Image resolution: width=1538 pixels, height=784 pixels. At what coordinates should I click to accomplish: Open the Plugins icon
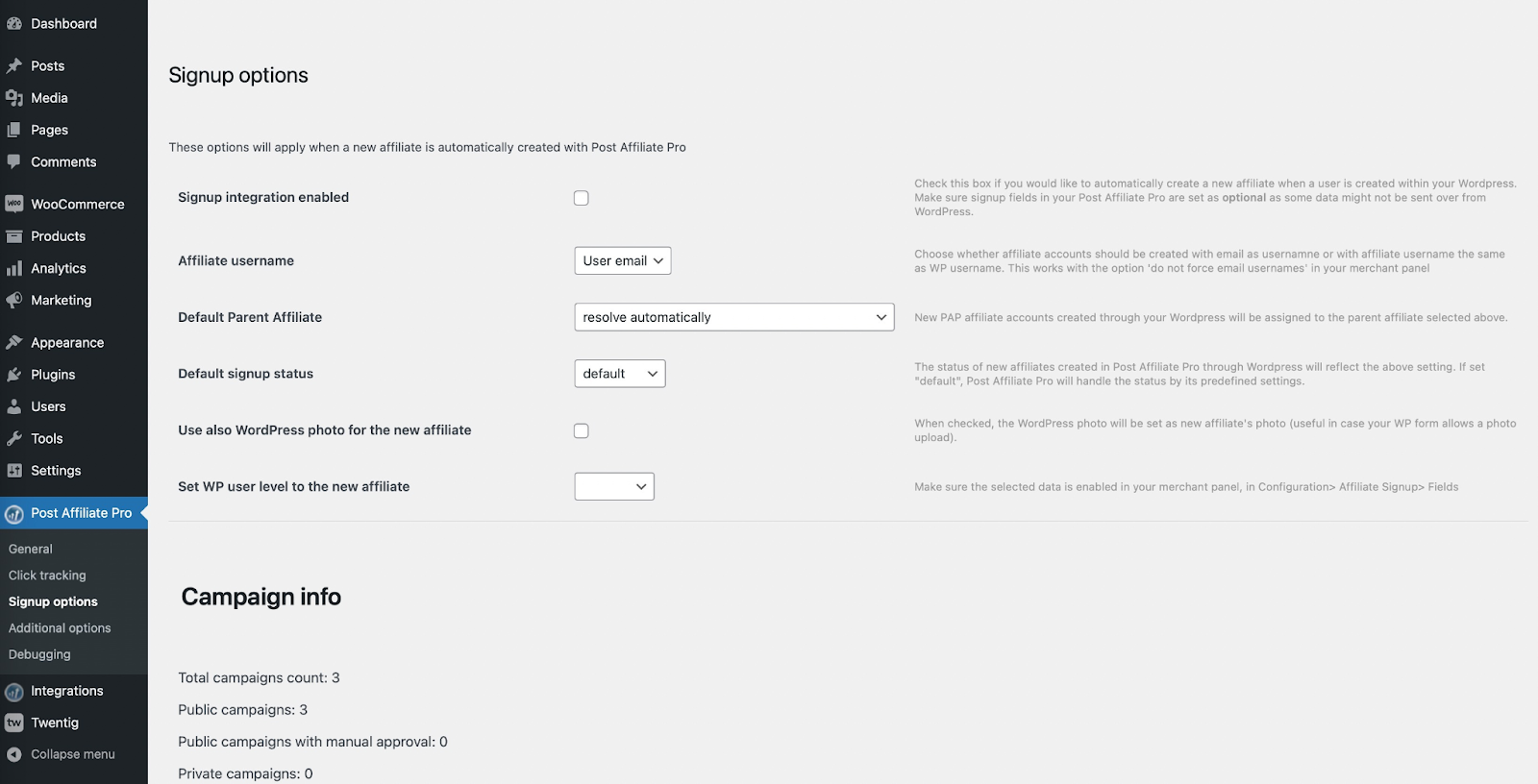point(14,374)
